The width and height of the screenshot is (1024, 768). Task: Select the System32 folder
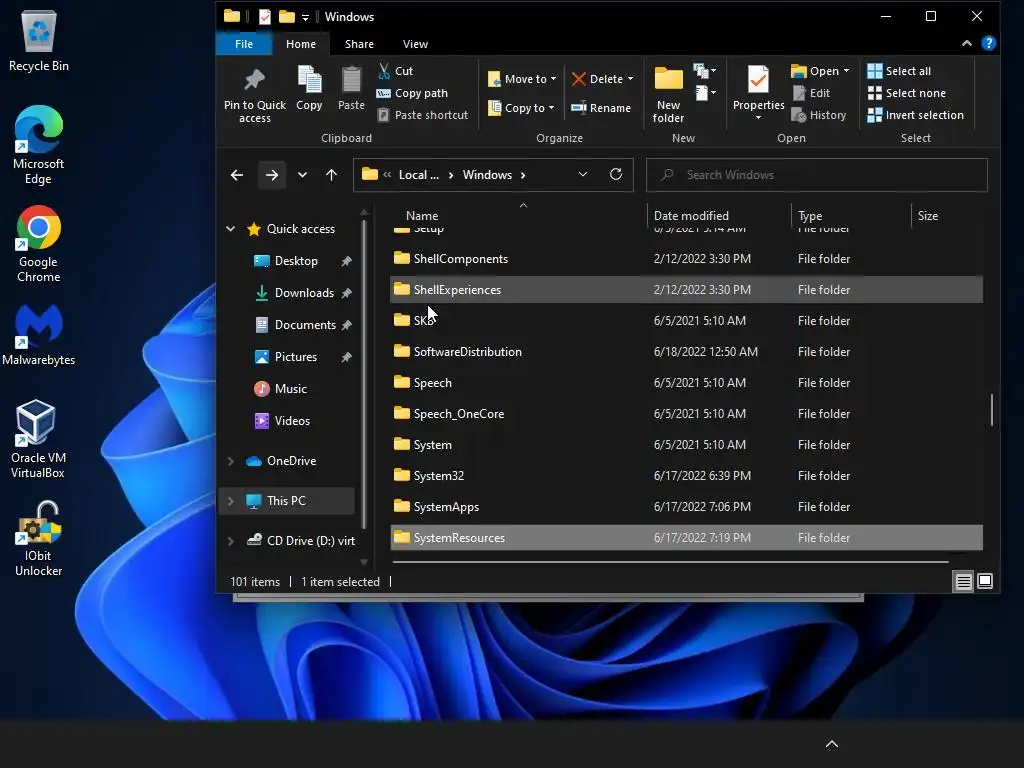(686, 475)
